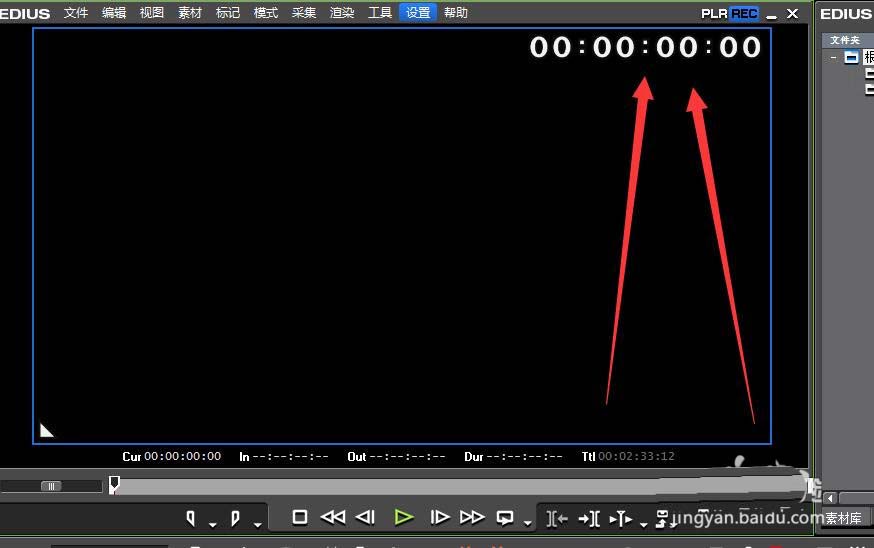Open the dropdown arrow next to Set Out
874x548 pixels.
click(258, 525)
